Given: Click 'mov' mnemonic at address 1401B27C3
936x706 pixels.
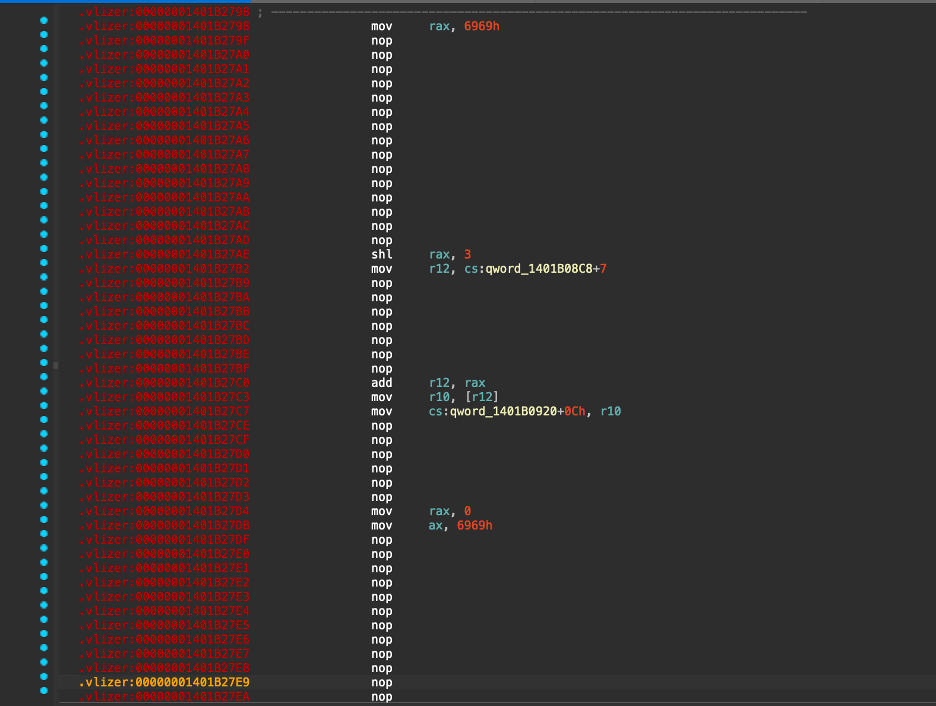Looking at the screenshot, I should [x=381, y=397].
